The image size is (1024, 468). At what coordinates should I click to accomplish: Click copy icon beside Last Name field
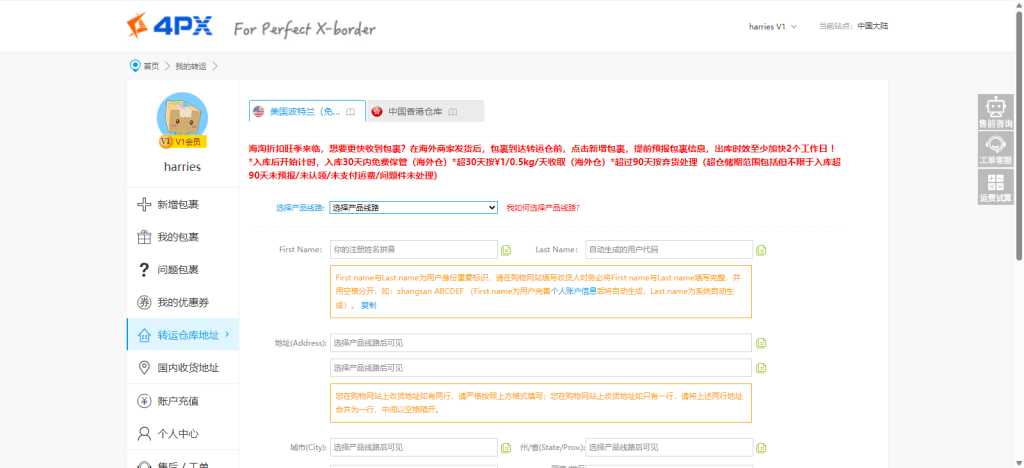pyautogui.click(x=761, y=250)
